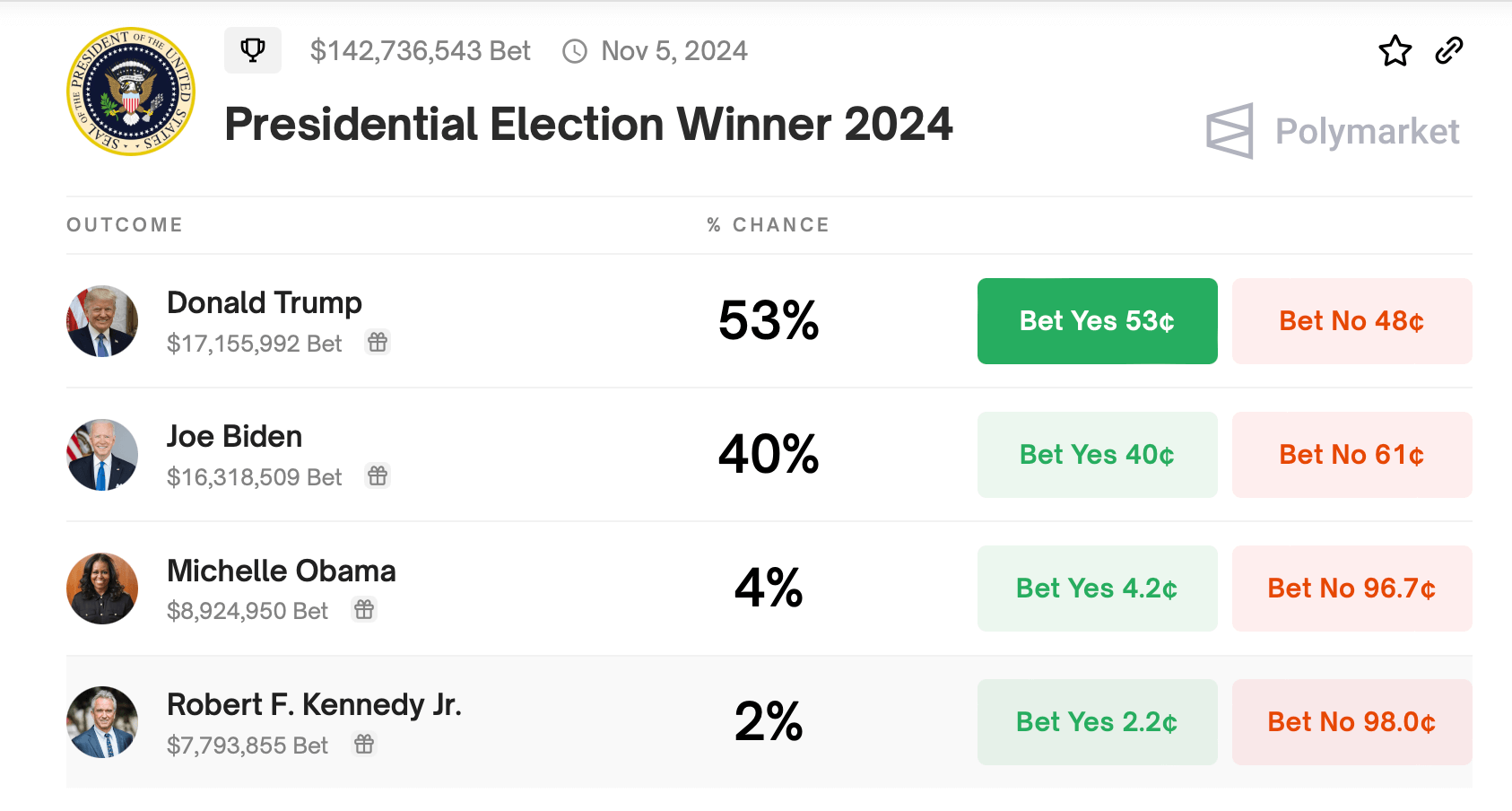
Task: Select Bet Yes 4.2¢ for Michelle Obama
Action: pyautogui.click(x=1097, y=589)
